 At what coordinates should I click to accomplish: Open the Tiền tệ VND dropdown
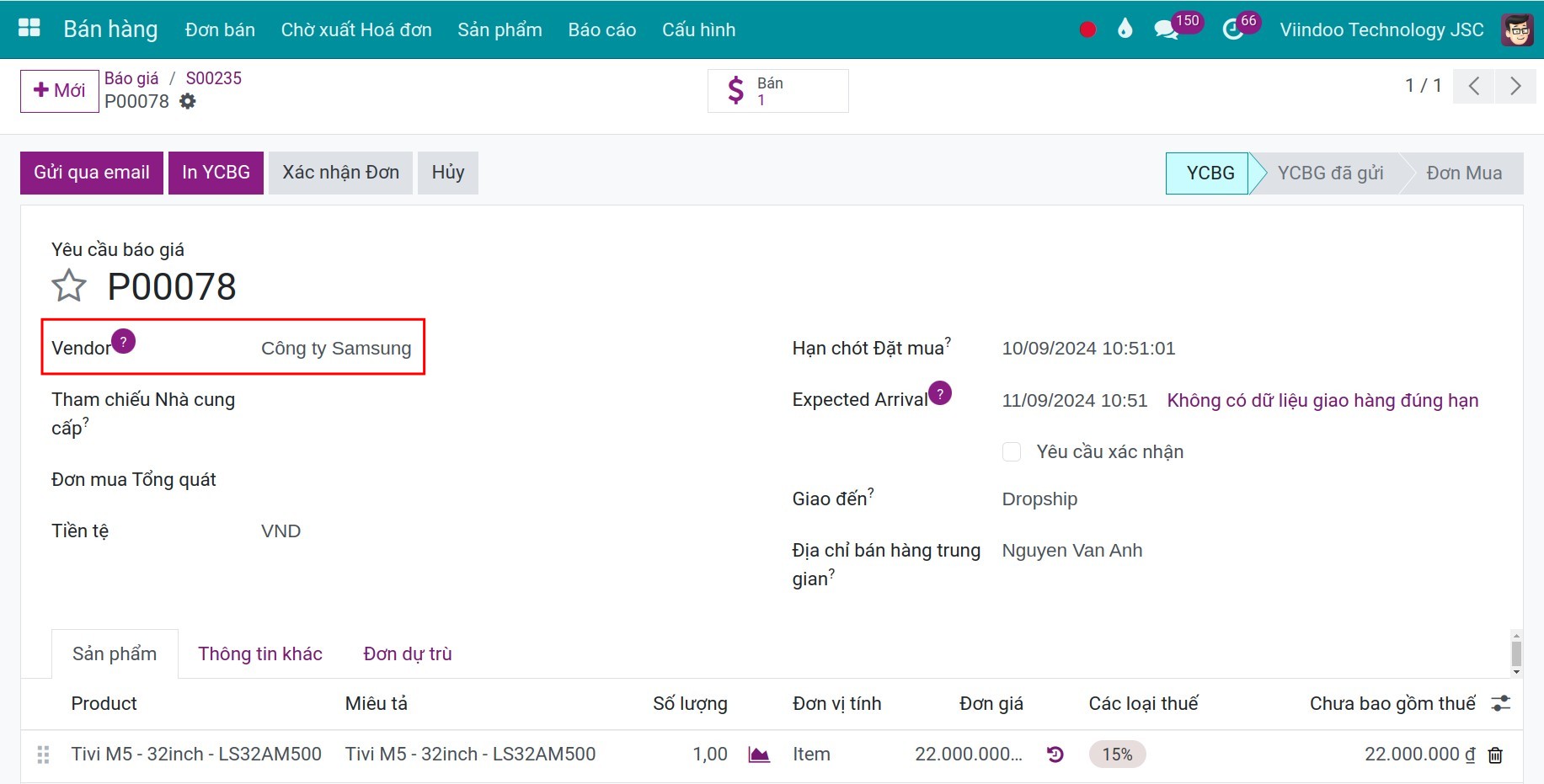click(281, 531)
